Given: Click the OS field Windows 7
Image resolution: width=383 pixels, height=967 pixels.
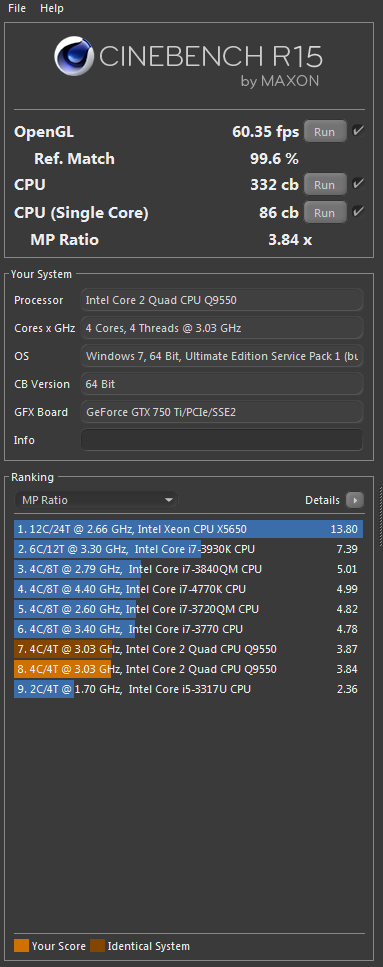Looking at the screenshot, I should [x=222, y=356].
